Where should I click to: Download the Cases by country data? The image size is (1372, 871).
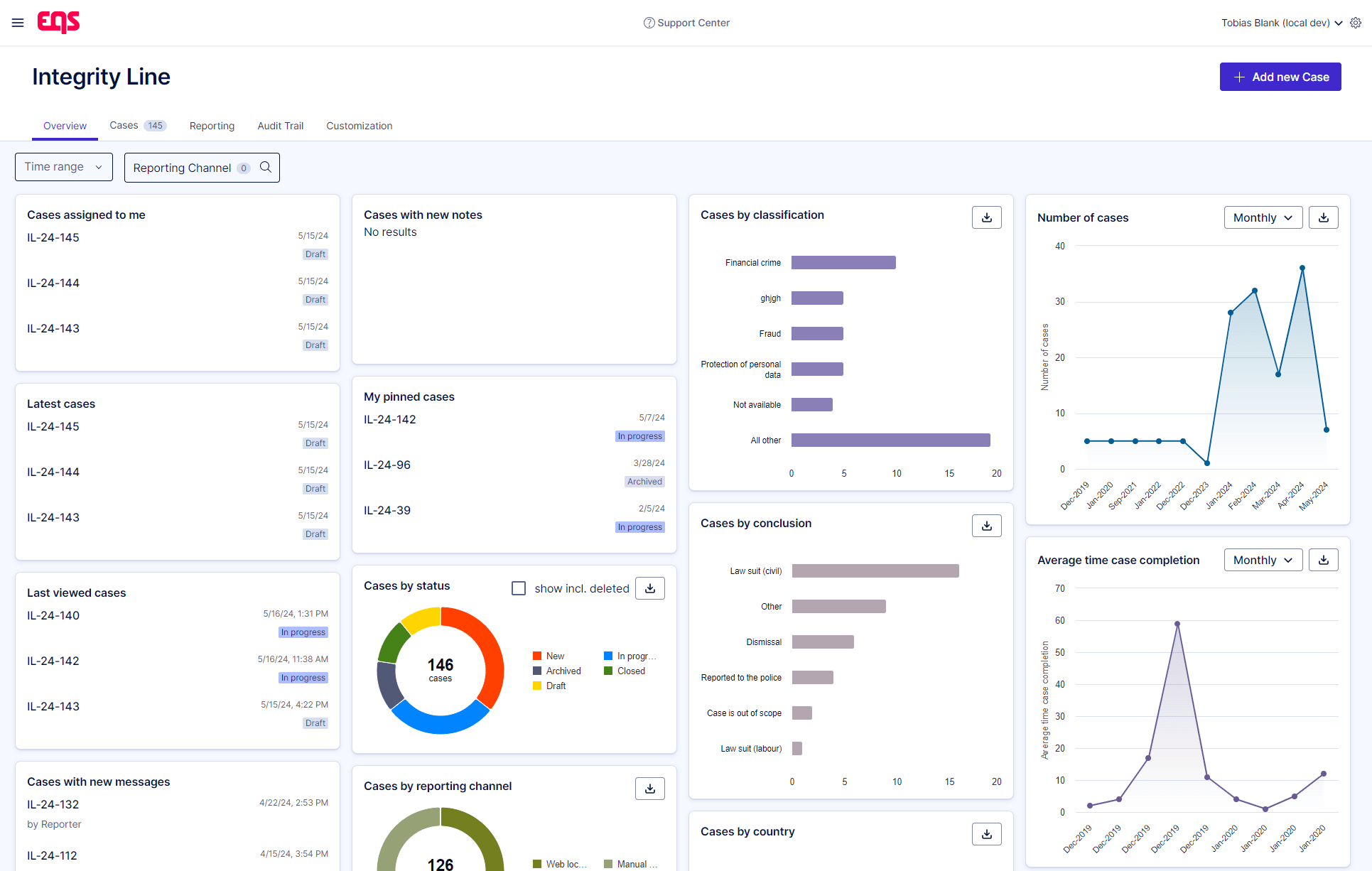point(986,833)
